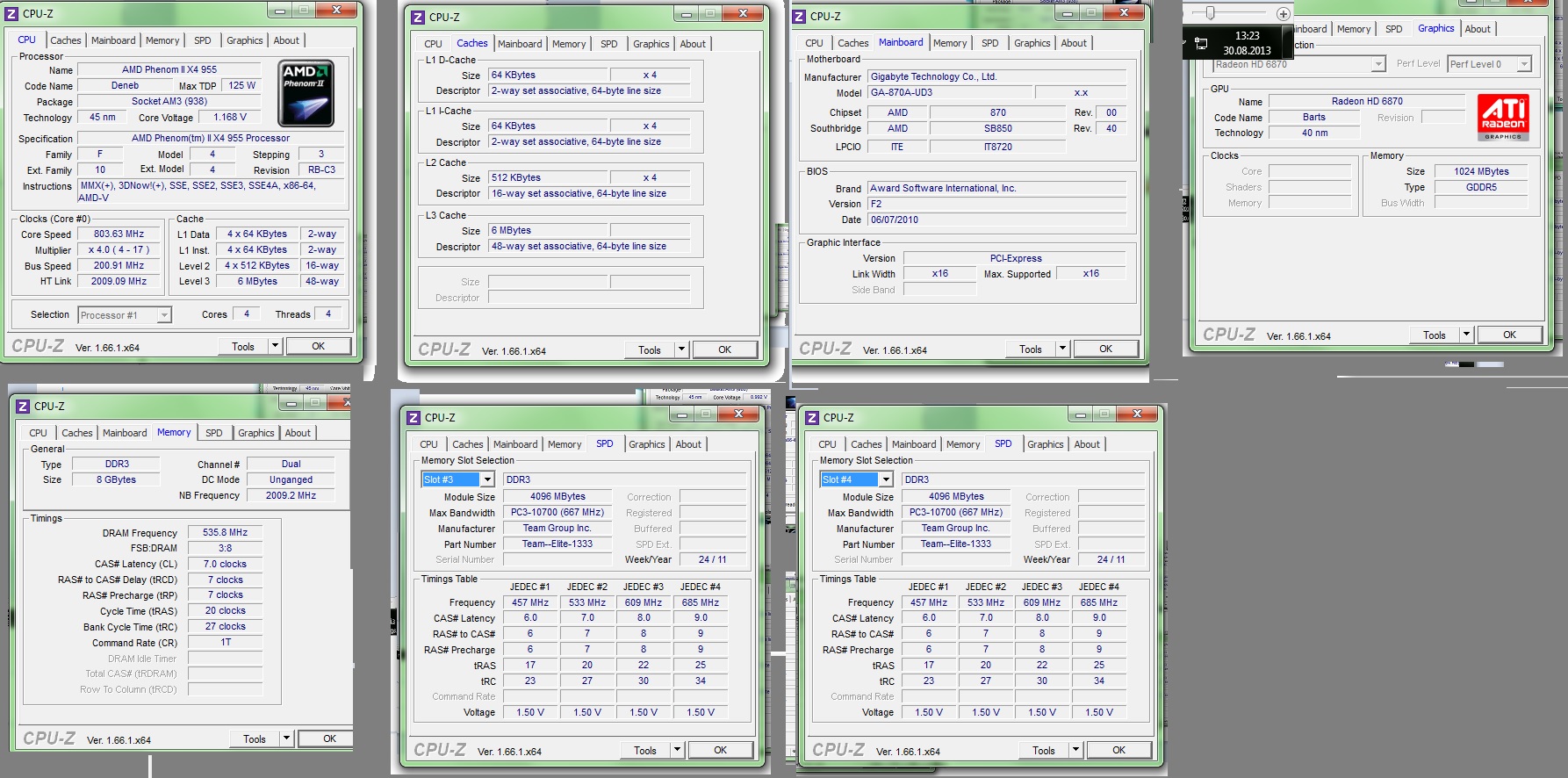Open the Slot #4 memory slot dropdown
The height and width of the screenshot is (778, 1568).
pyautogui.click(x=886, y=479)
